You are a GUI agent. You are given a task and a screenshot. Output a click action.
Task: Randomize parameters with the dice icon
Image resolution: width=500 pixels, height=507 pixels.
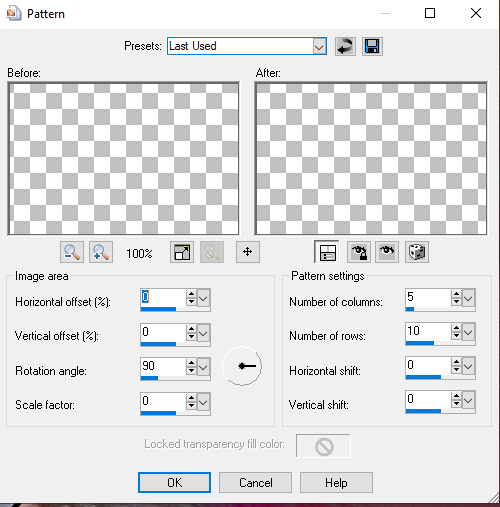[417, 252]
